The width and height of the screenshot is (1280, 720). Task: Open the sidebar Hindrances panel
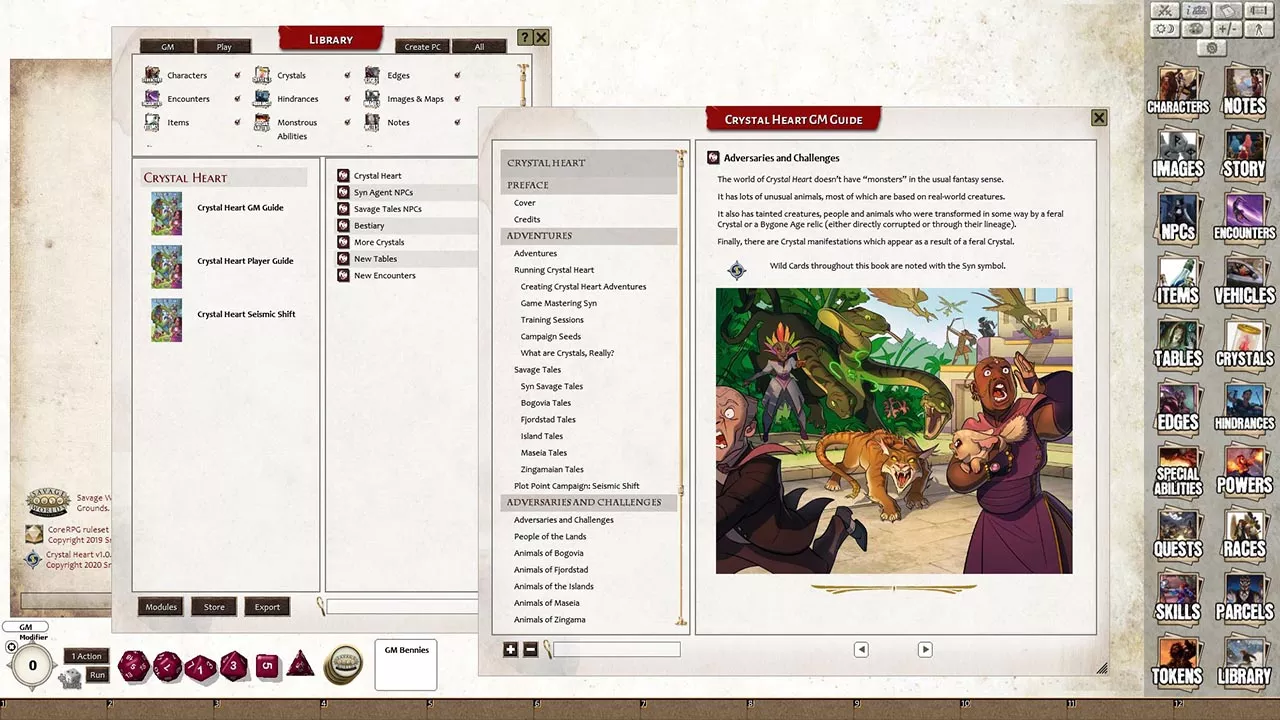[x=1244, y=407]
